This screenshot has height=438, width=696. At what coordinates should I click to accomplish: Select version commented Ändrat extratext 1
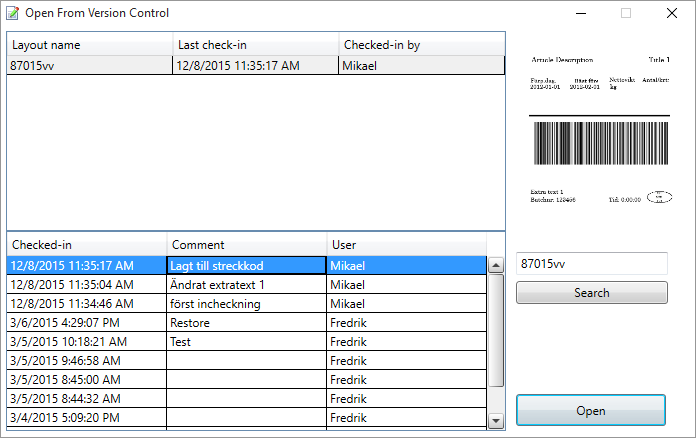pyautogui.click(x=246, y=285)
